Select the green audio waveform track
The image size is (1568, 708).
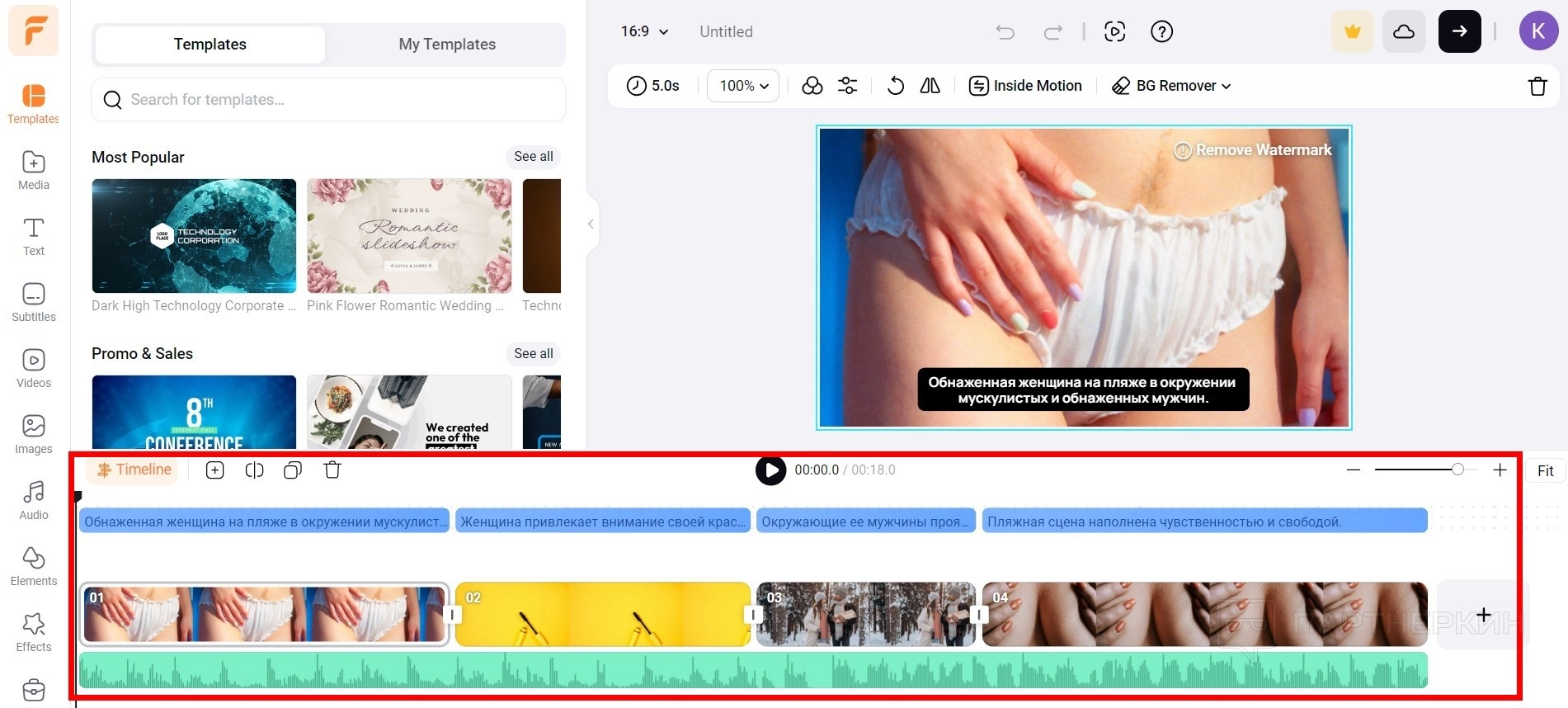pos(753,670)
